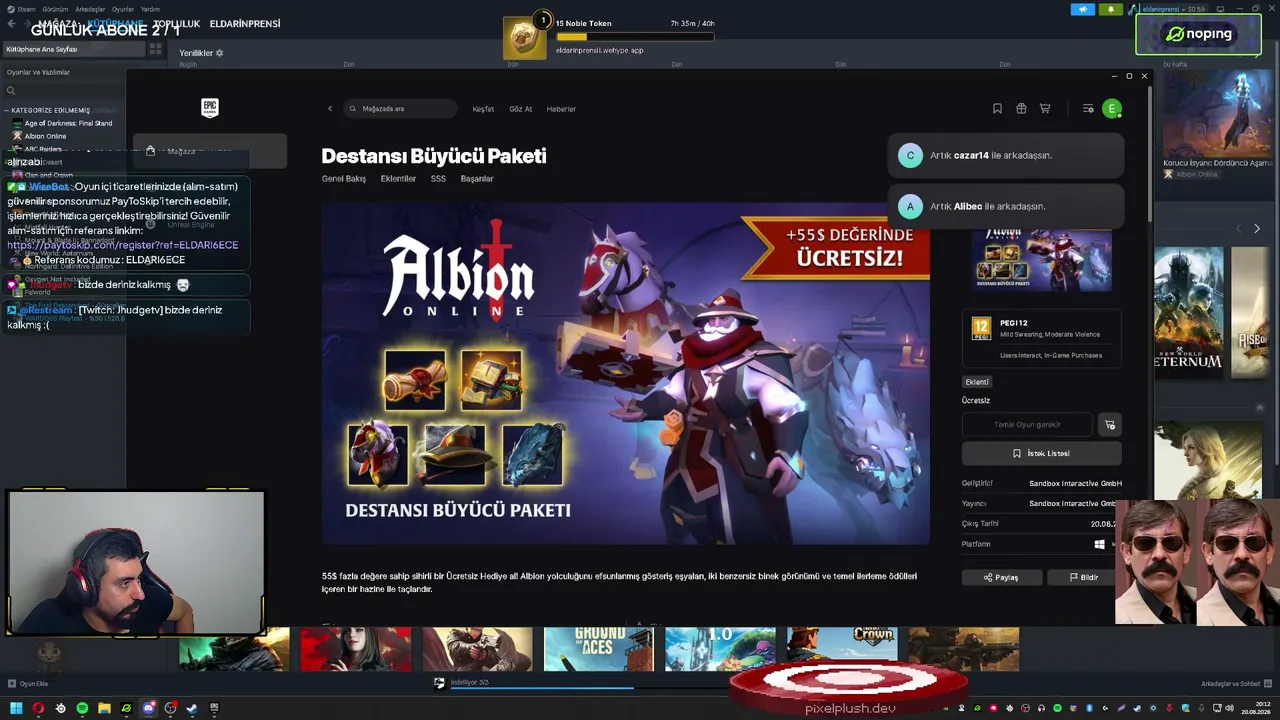Click Windows Start button
The width and height of the screenshot is (1280, 720).
[16, 708]
